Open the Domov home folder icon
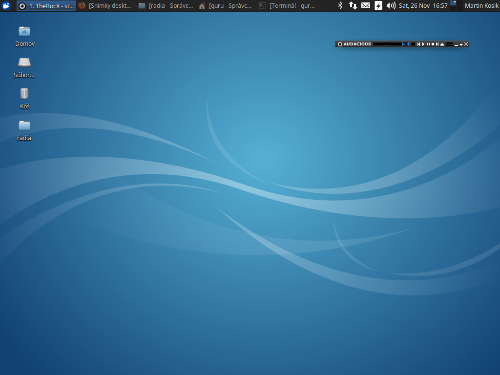The image size is (500, 375). [25, 37]
